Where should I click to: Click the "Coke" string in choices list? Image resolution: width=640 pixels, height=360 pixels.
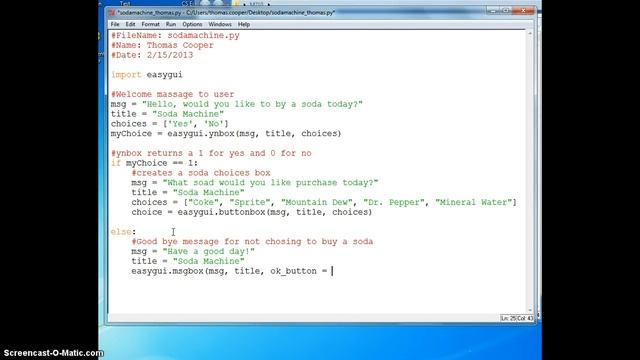point(203,202)
